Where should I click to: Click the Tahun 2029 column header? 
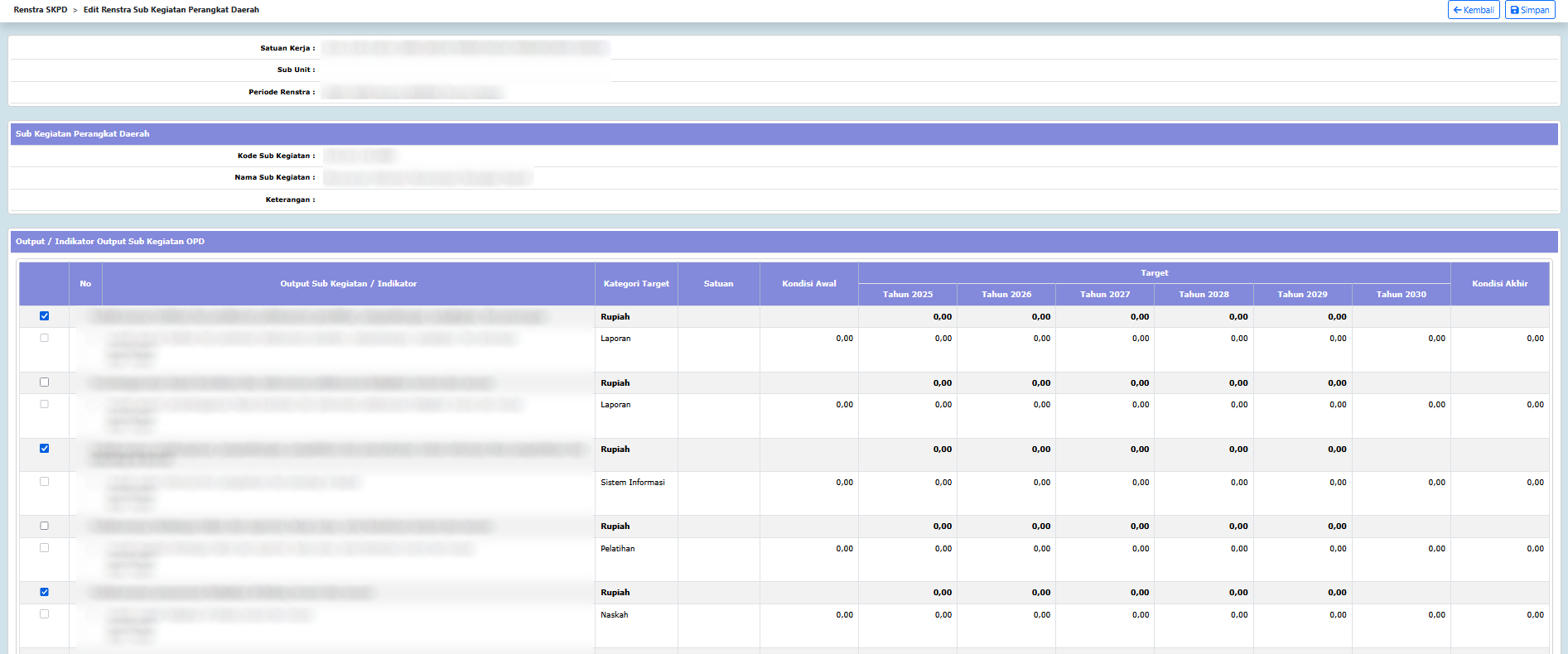pos(1302,295)
